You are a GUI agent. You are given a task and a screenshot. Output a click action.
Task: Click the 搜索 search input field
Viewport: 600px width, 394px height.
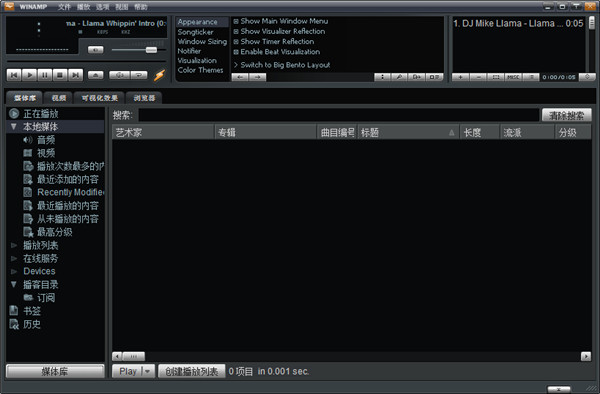[339, 115]
